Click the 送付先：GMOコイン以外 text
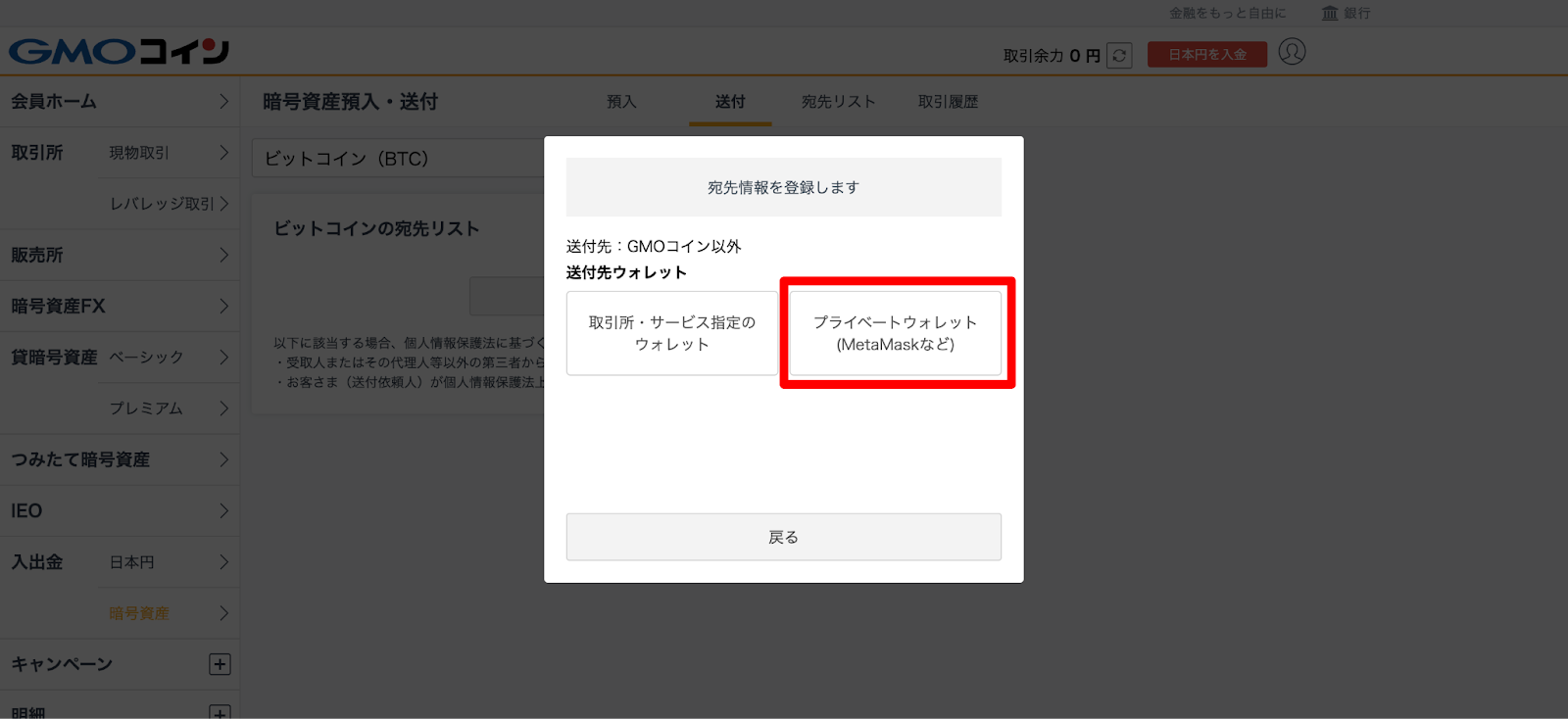This screenshot has height=719, width=1568. tap(654, 247)
